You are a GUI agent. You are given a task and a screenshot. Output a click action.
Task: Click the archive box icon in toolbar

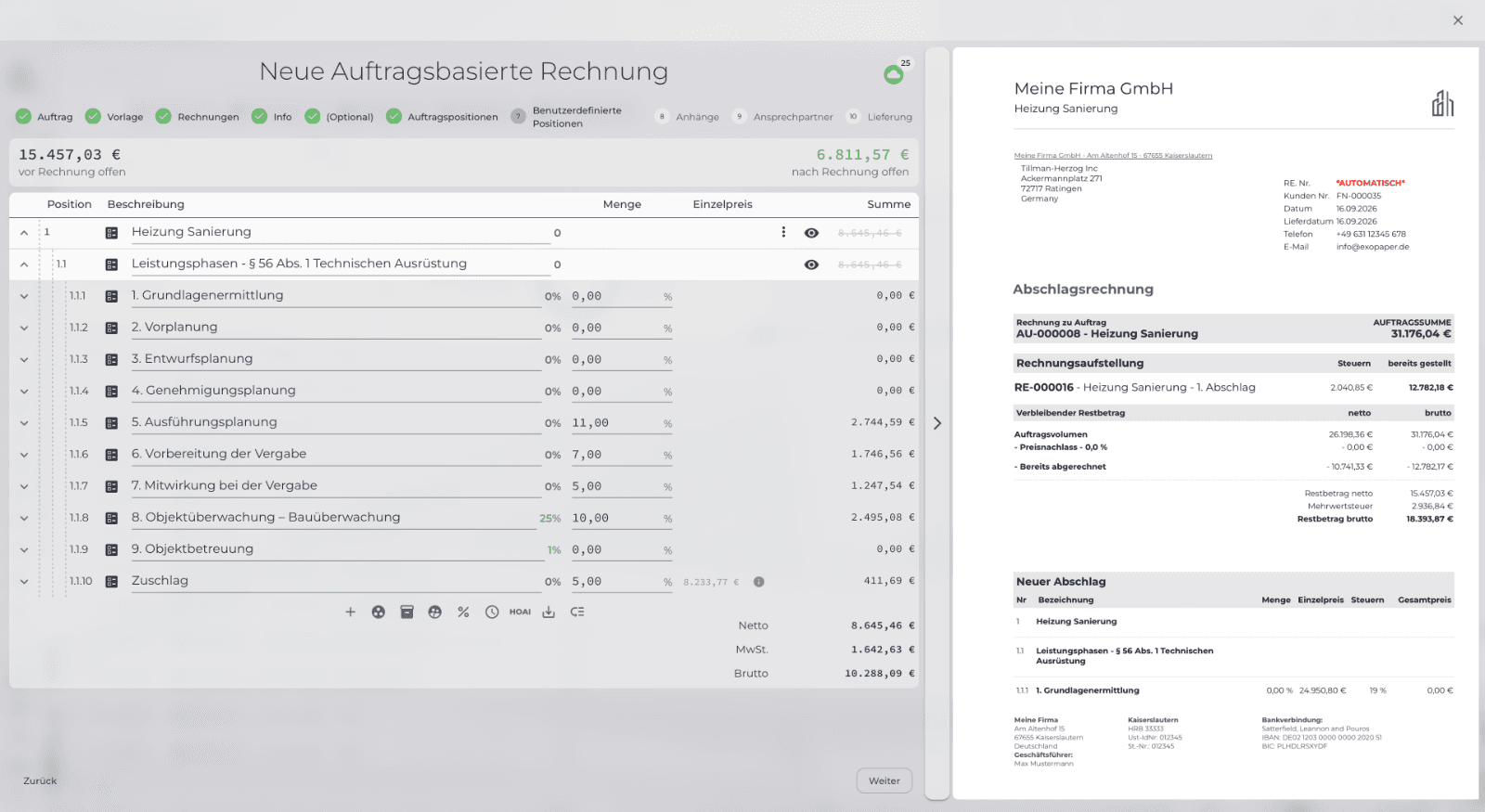407,612
